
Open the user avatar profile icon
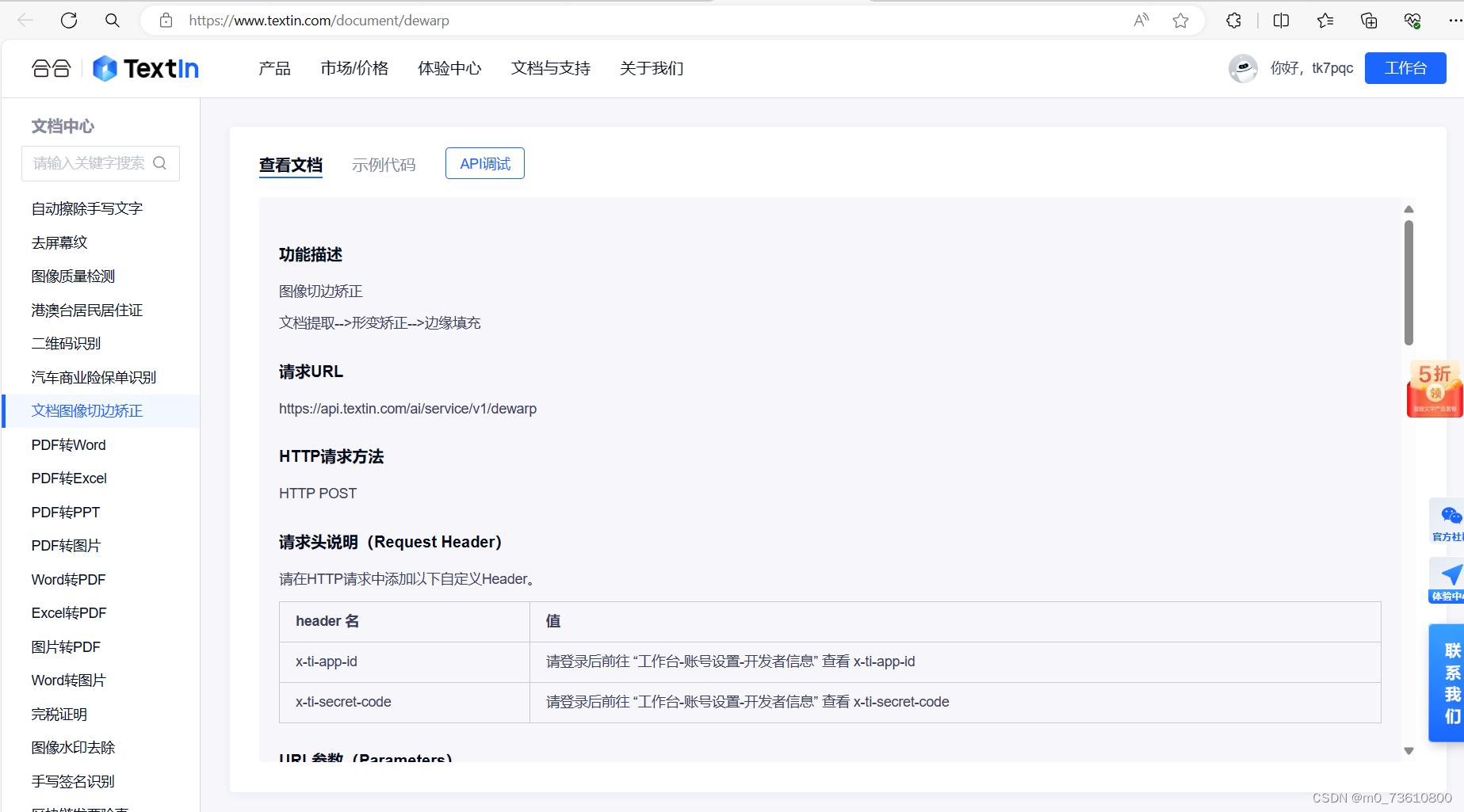coord(1242,68)
